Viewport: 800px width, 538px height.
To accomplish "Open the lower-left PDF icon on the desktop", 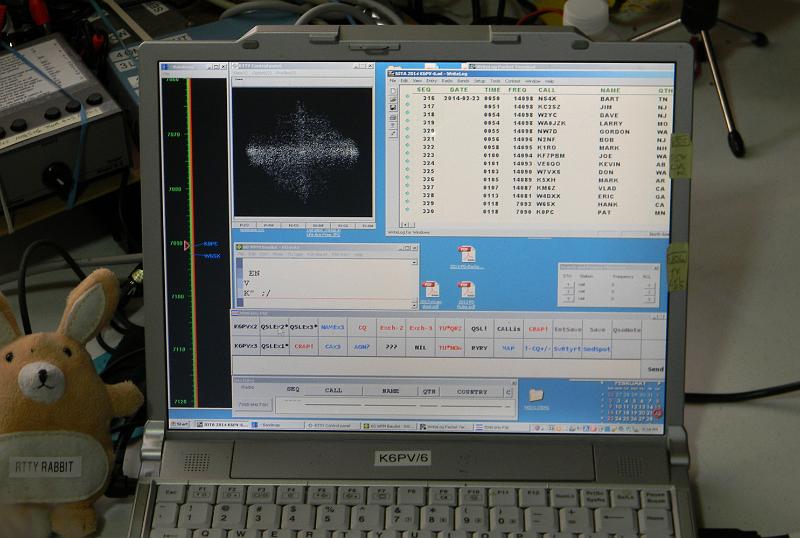I will (x=431, y=290).
